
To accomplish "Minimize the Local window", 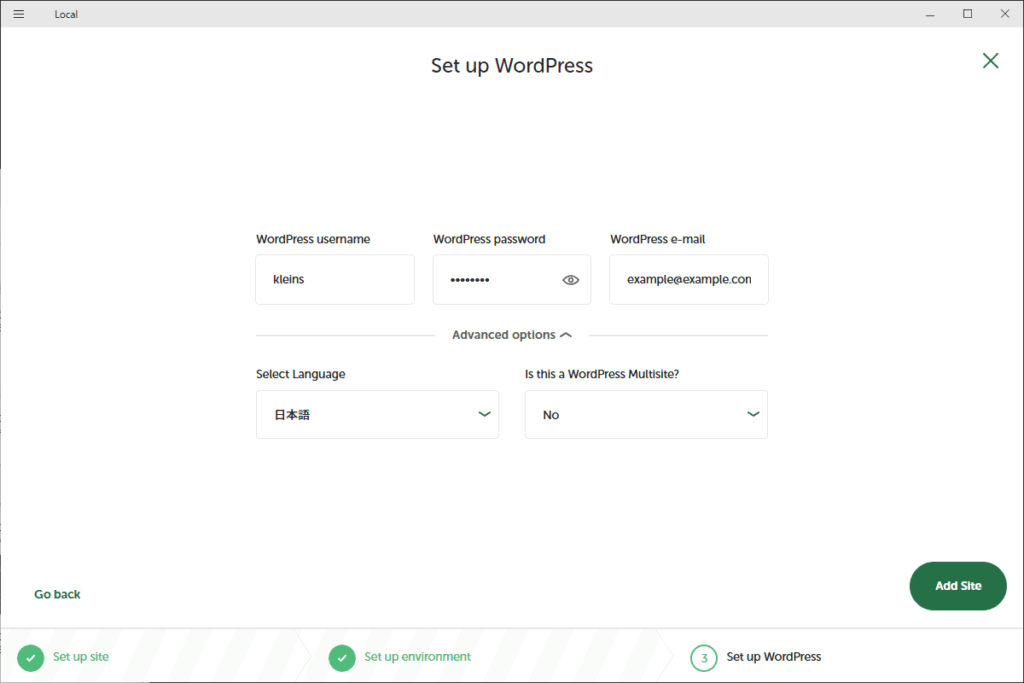I will (x=931, y=14).
